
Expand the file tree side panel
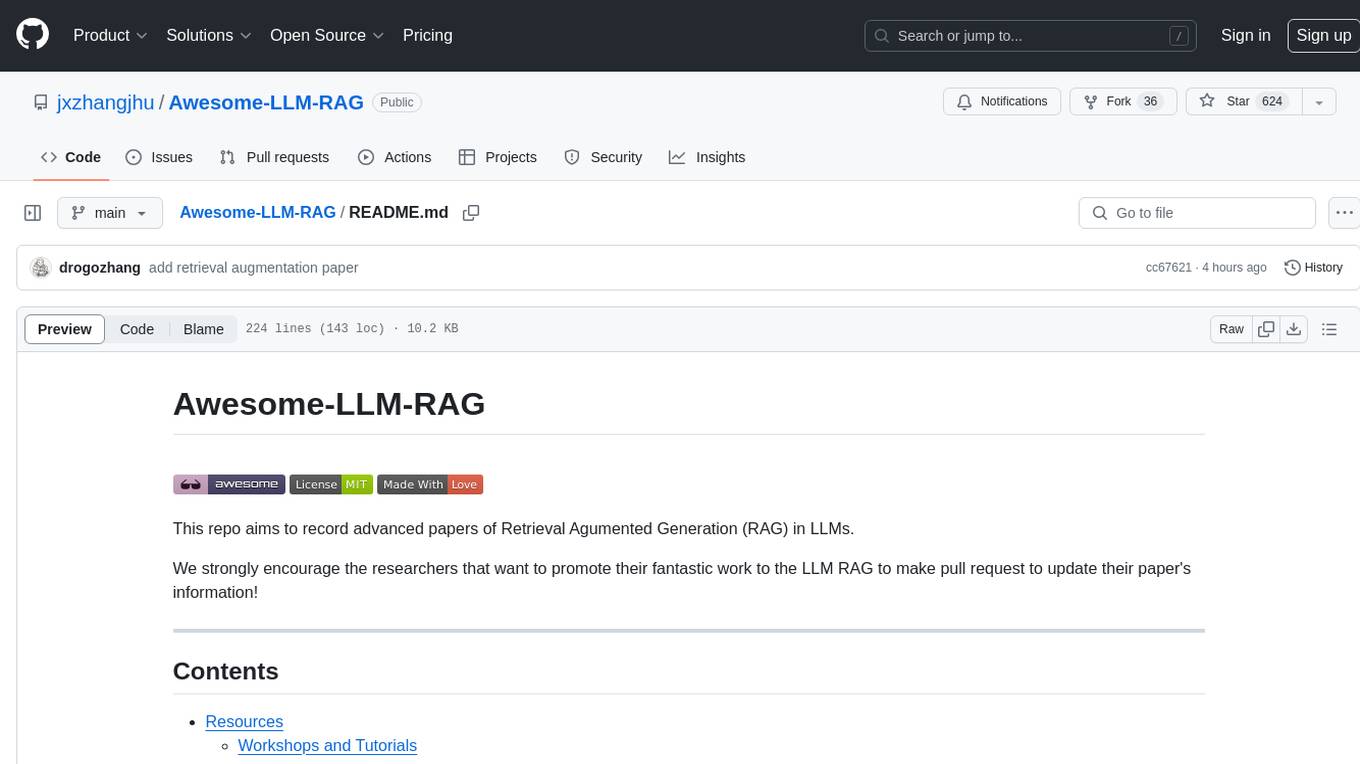click(33, 213)
